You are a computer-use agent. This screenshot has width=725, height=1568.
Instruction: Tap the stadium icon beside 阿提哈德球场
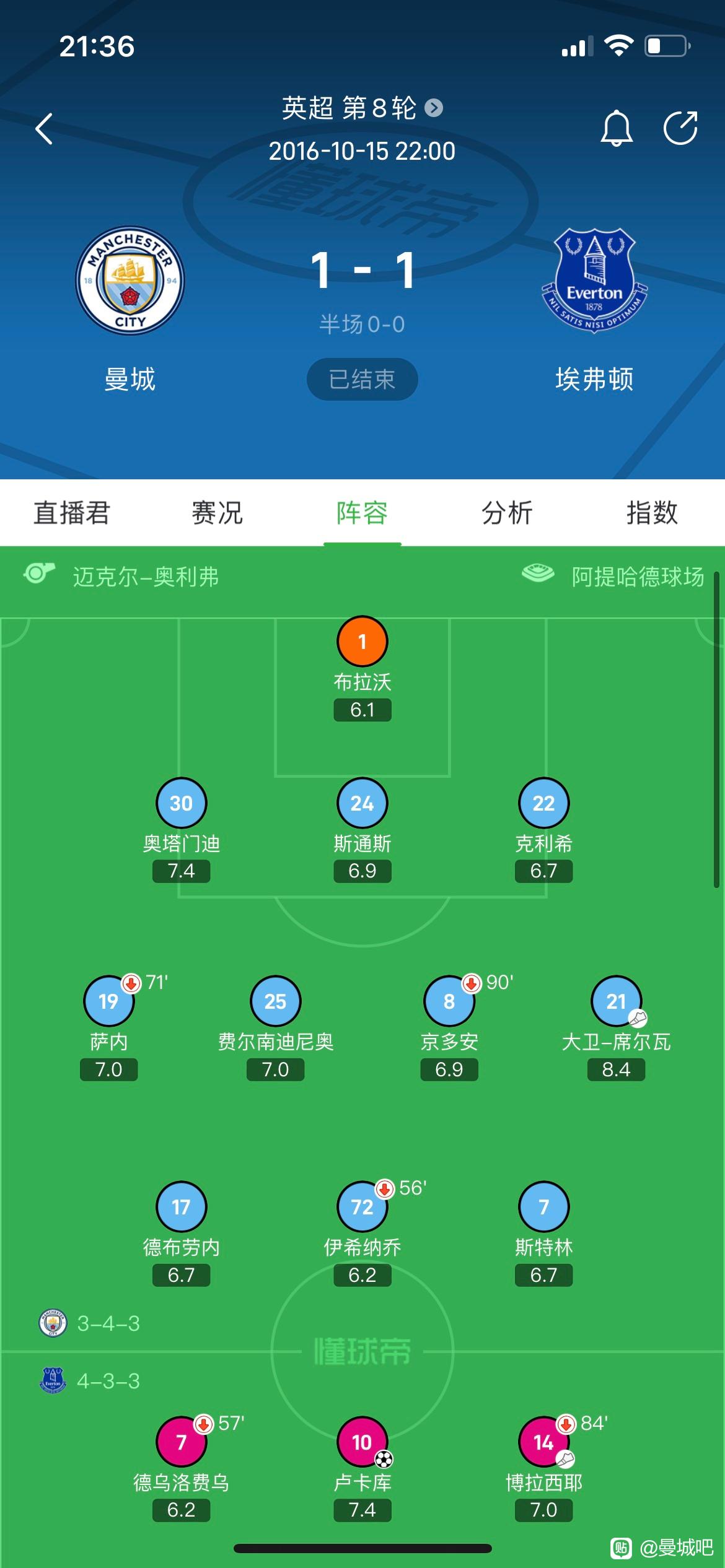[538, 573]
